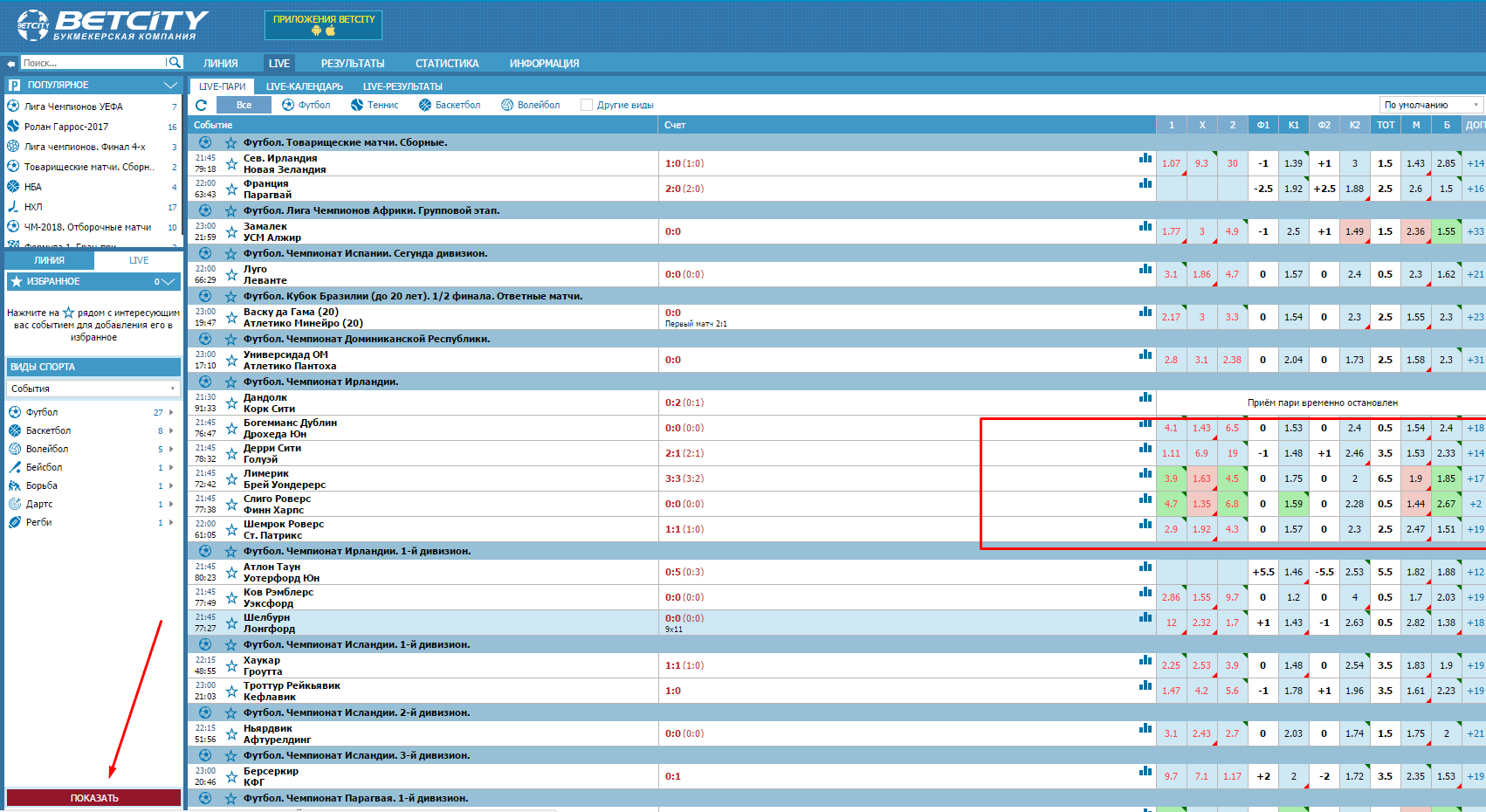Open the Betcity apps banner
Screen dimensions: 1486x812
tap(323, 25)
